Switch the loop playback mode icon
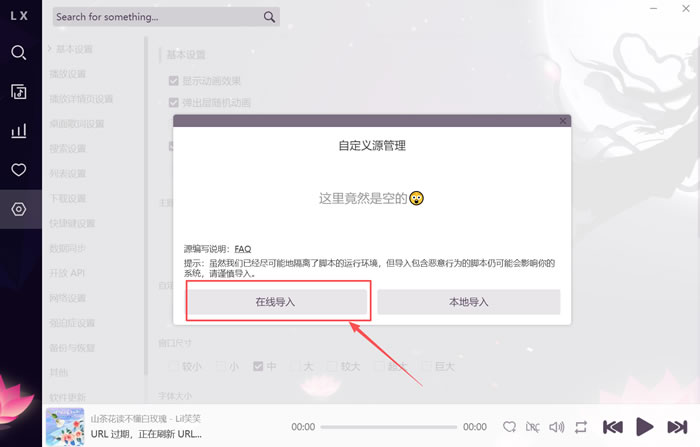This screenshot has width=700, height=447. click(581, 427)
